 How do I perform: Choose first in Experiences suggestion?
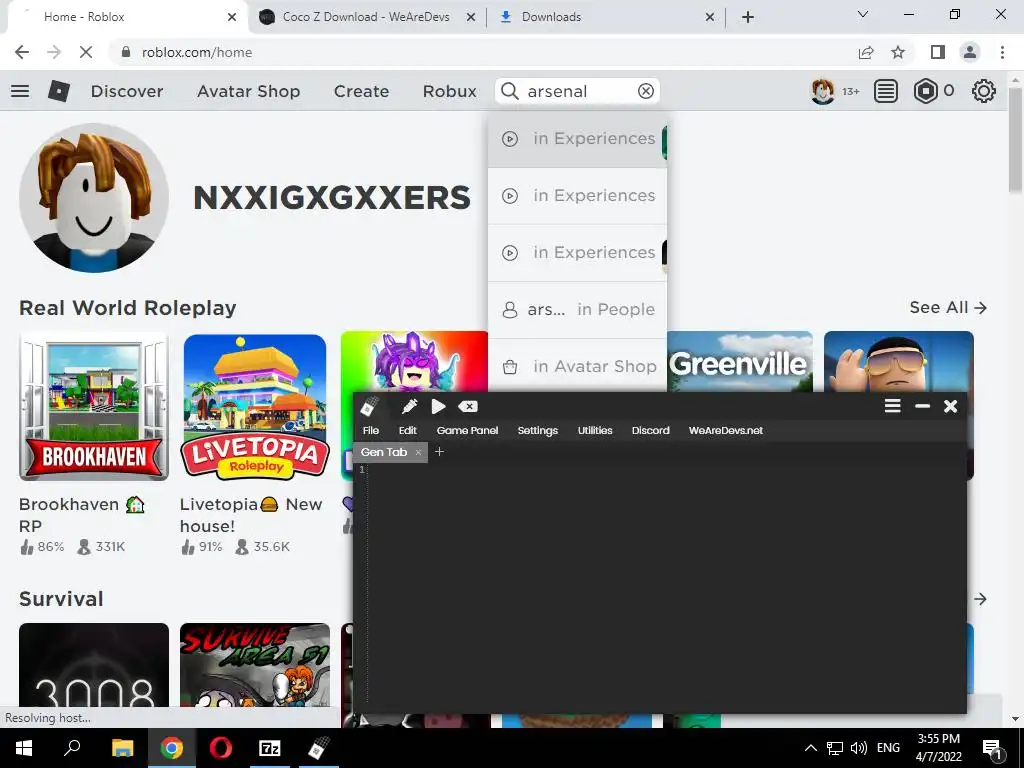coord(577,138)
